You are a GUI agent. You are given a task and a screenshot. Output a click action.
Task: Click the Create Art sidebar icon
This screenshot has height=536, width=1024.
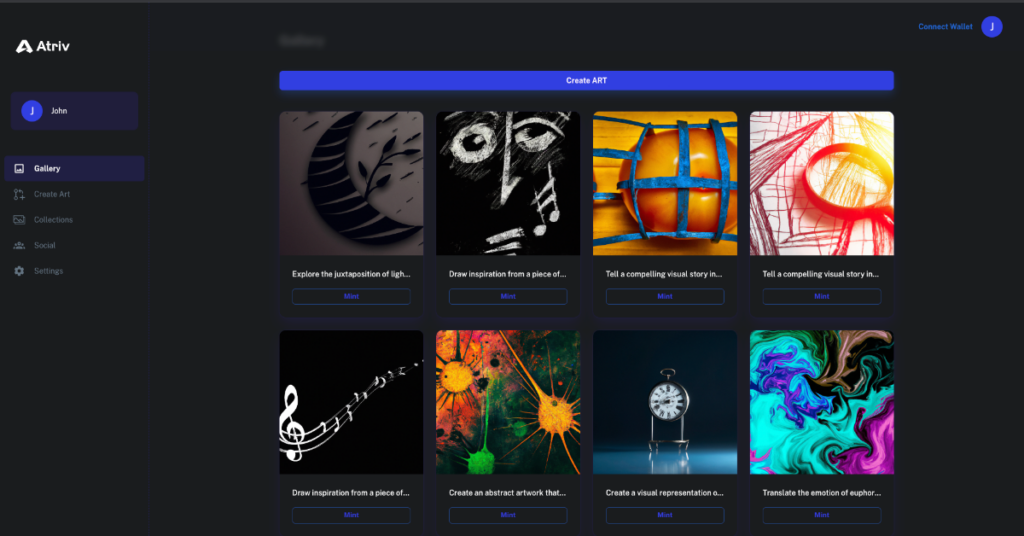click(x=19, y=194)
